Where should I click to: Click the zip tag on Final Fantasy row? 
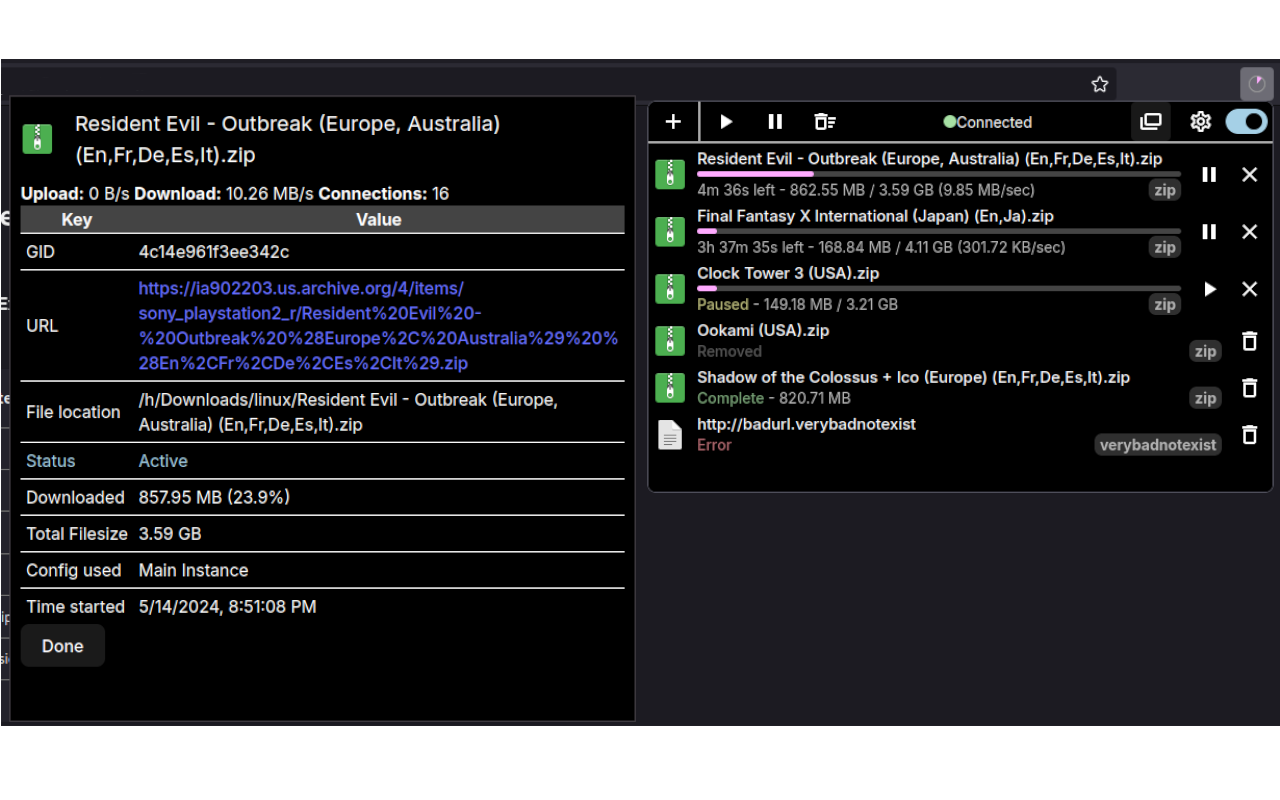click(1164, 247)
